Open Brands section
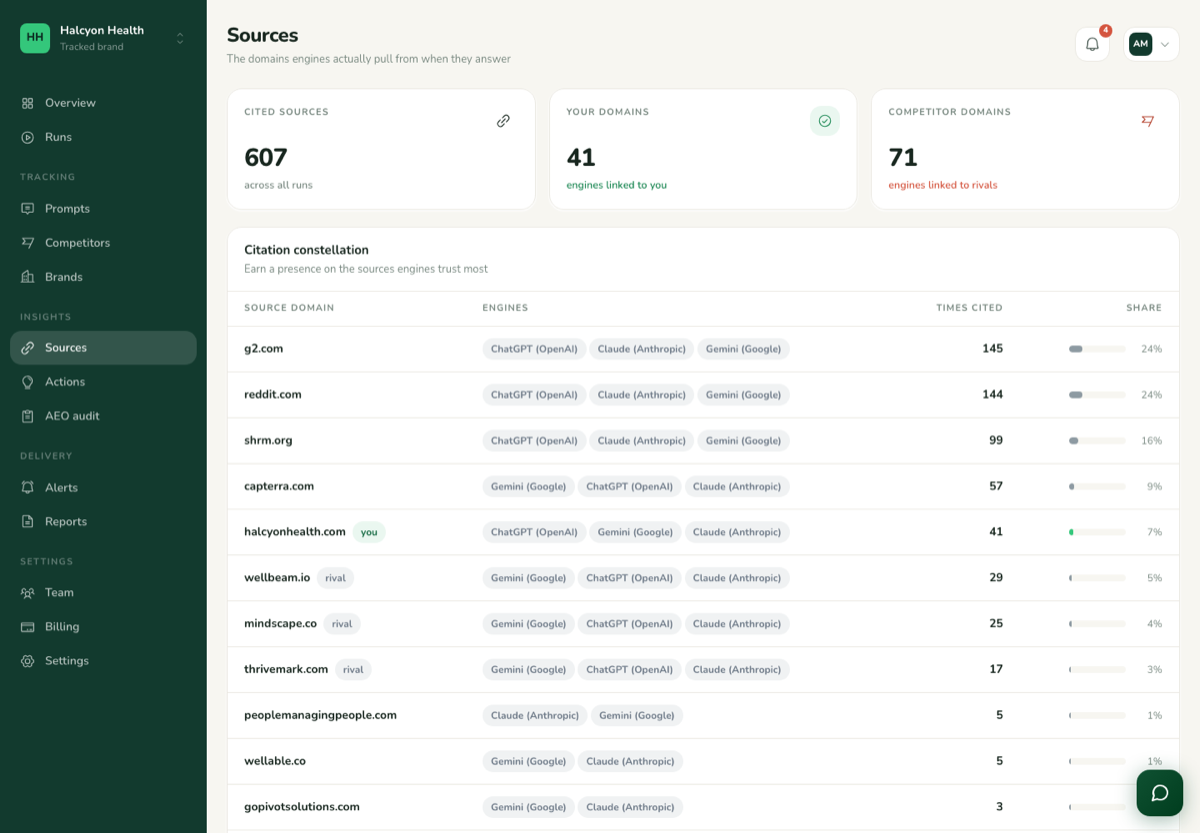Screen dimensions: 1200x833 [103, 277]
